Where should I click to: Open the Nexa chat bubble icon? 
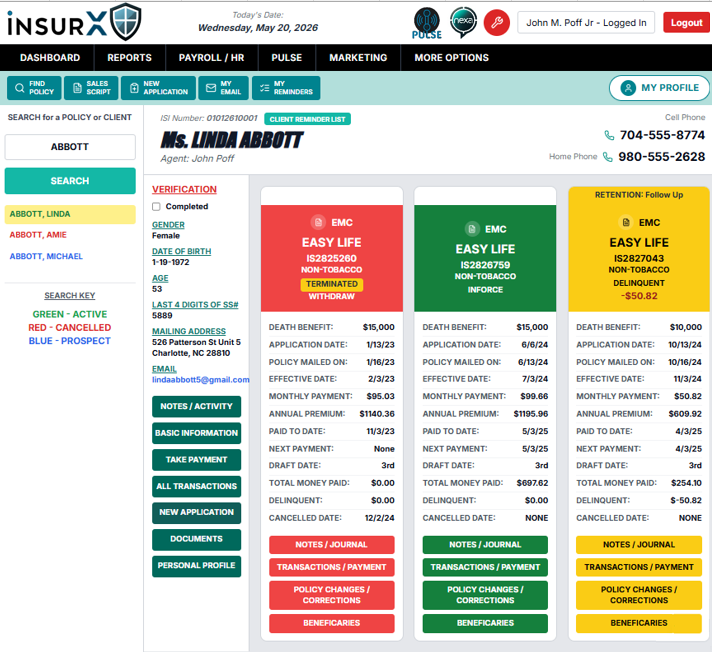point(463,22)
